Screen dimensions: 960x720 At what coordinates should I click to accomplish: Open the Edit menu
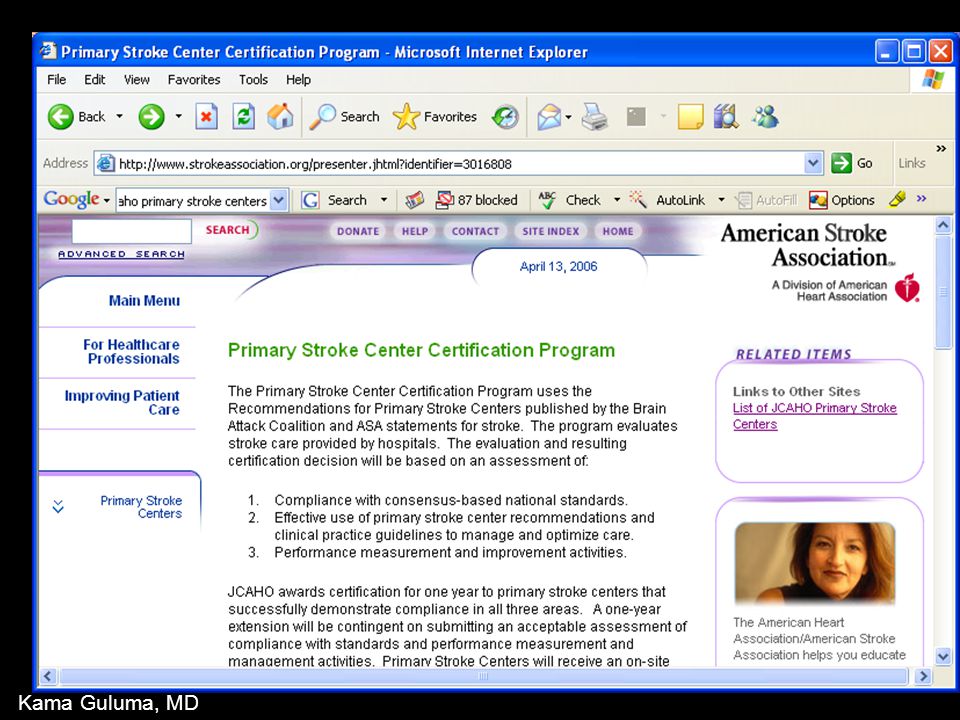[94, 80]
